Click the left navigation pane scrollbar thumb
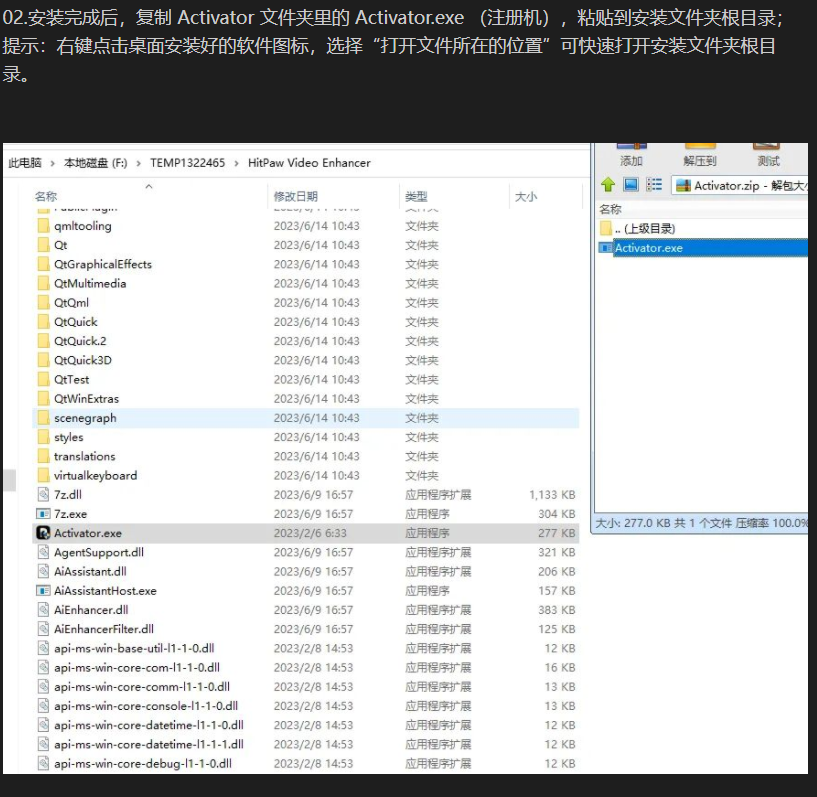This screenshot has width=817, height=797. [x=9, y=480]
